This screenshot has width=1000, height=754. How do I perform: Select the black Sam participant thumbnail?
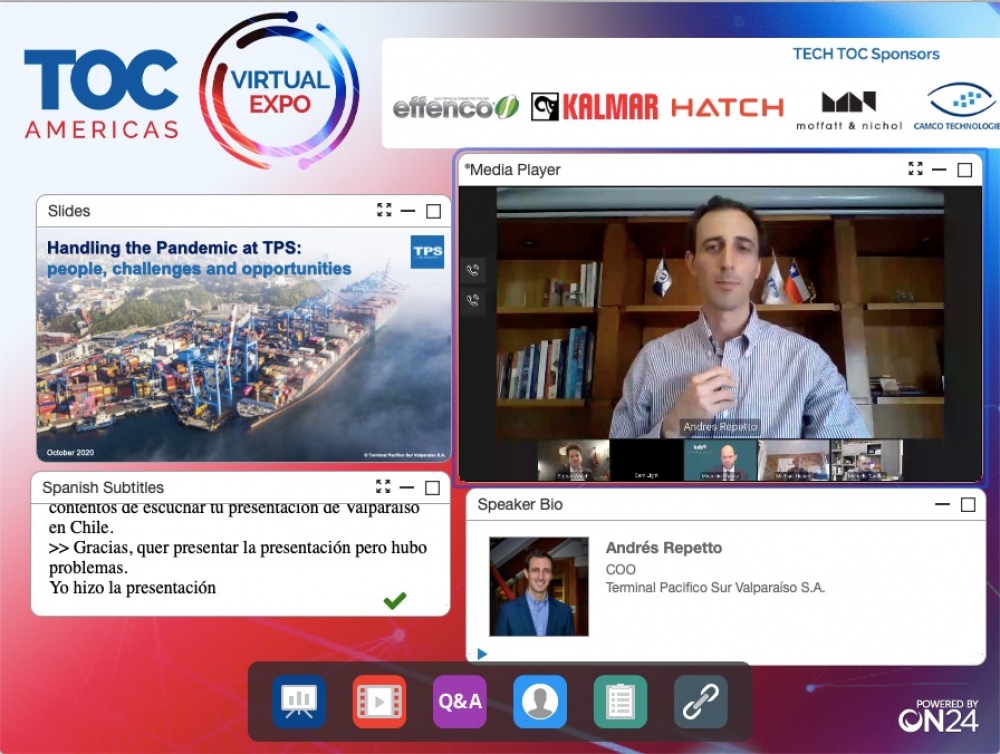click(x=646, y=460)
